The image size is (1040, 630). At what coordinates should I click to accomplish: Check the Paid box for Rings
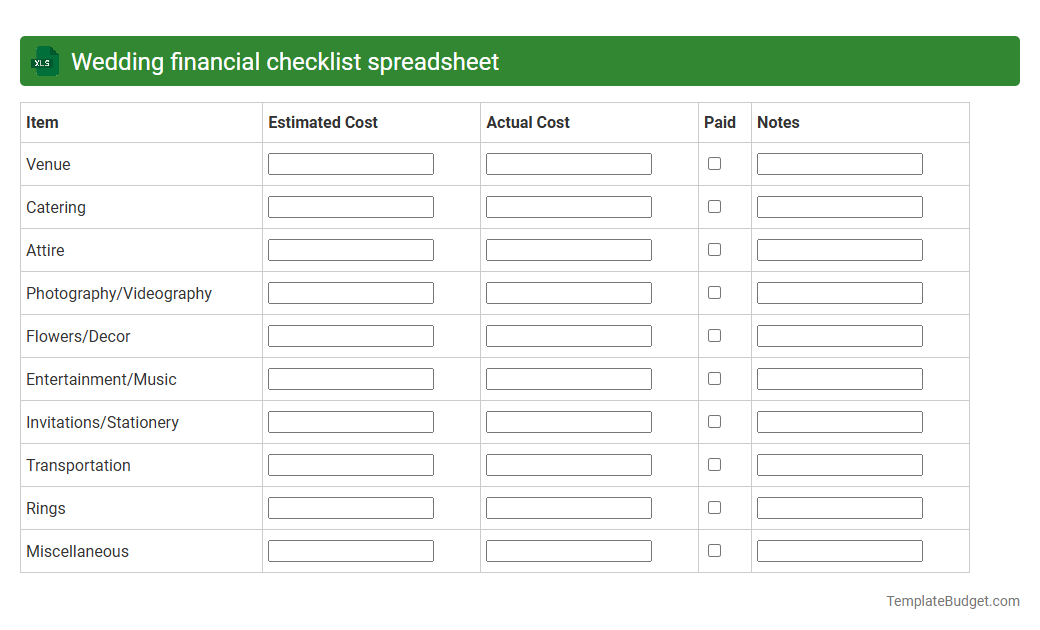click(714, 507)
